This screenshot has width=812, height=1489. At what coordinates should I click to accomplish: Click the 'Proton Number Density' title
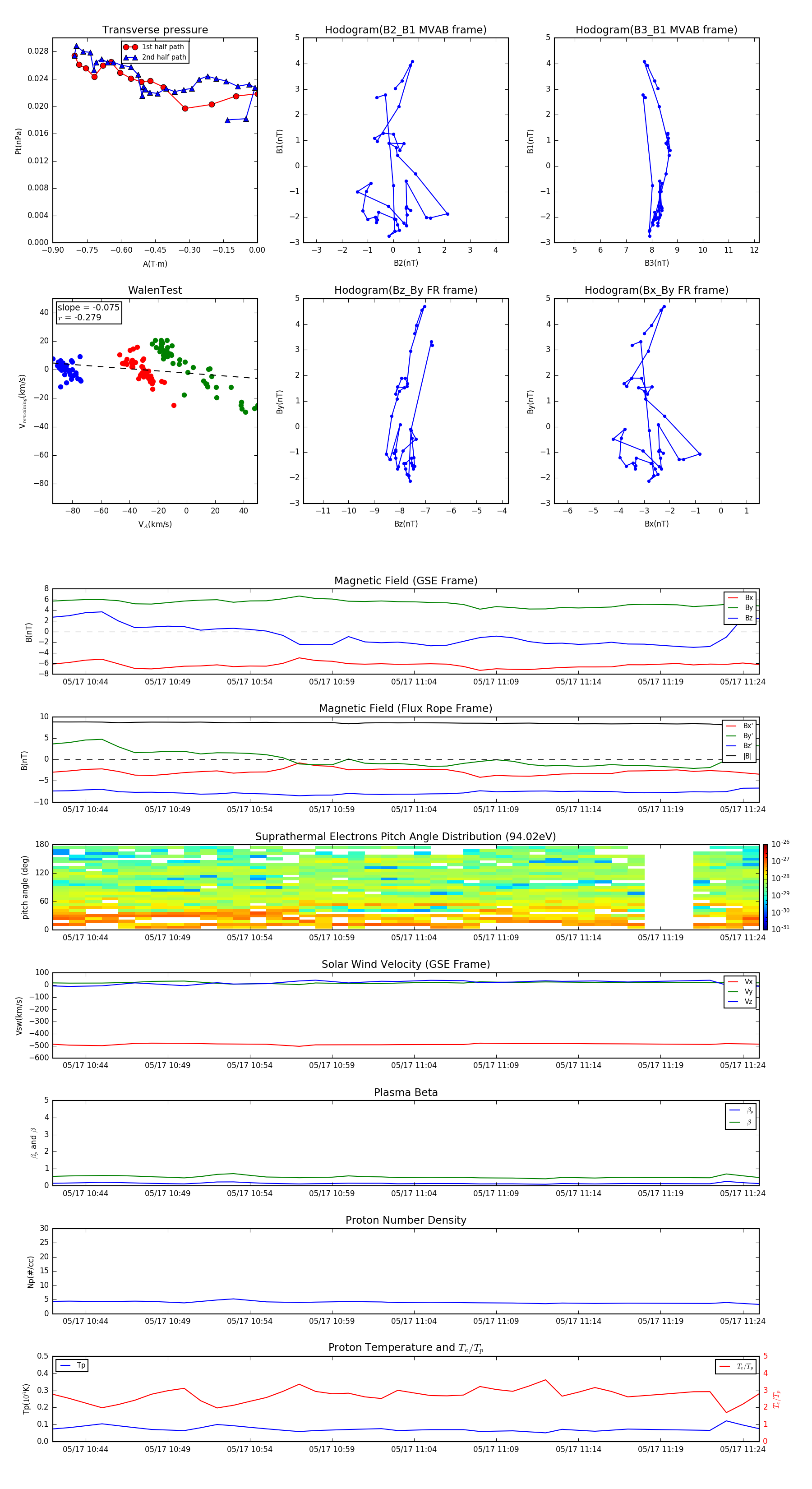pos(406,1220)
